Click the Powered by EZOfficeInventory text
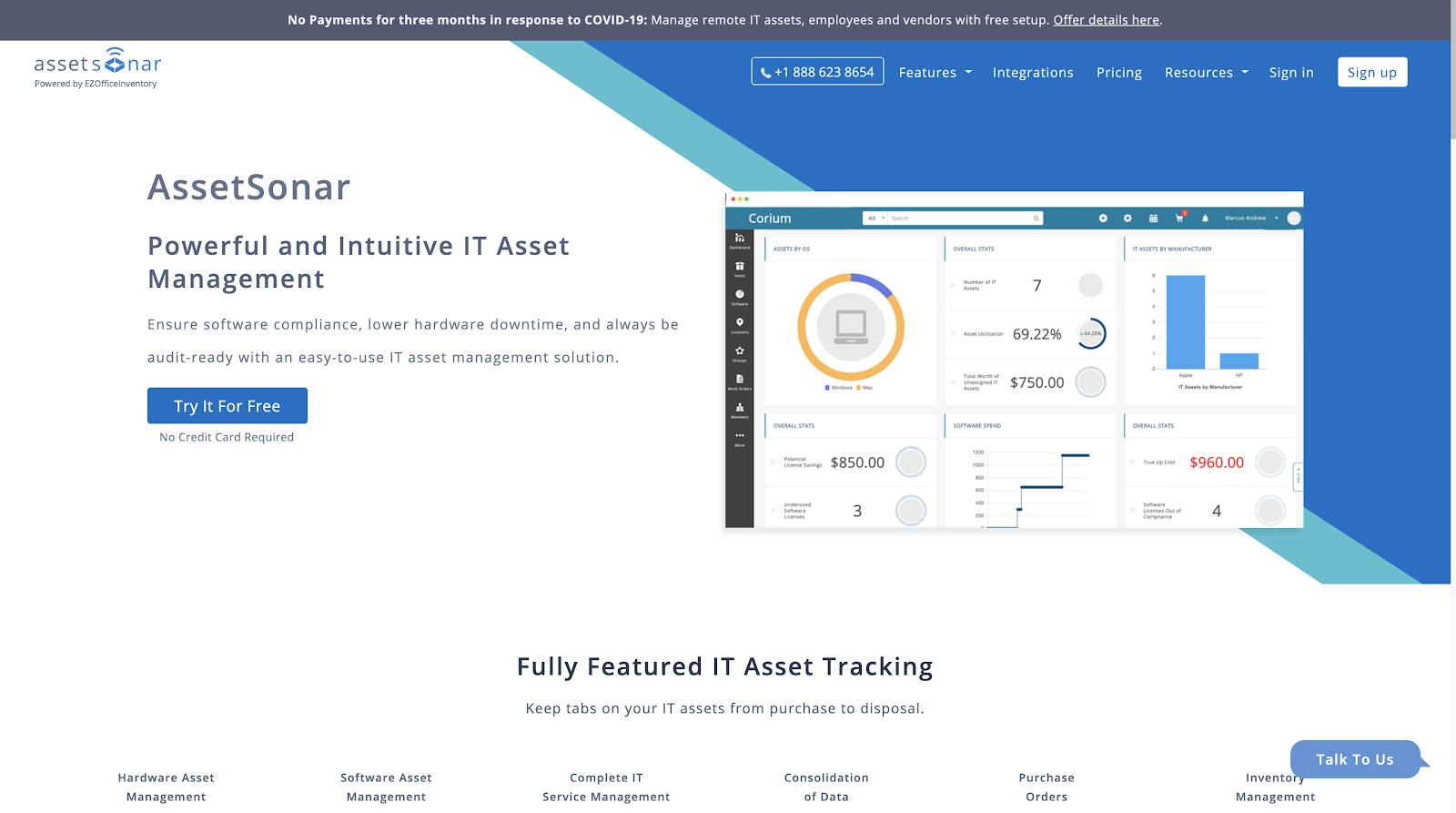Image resolution: width=1456 pixels, height=813 pixels. click(96, 84)
